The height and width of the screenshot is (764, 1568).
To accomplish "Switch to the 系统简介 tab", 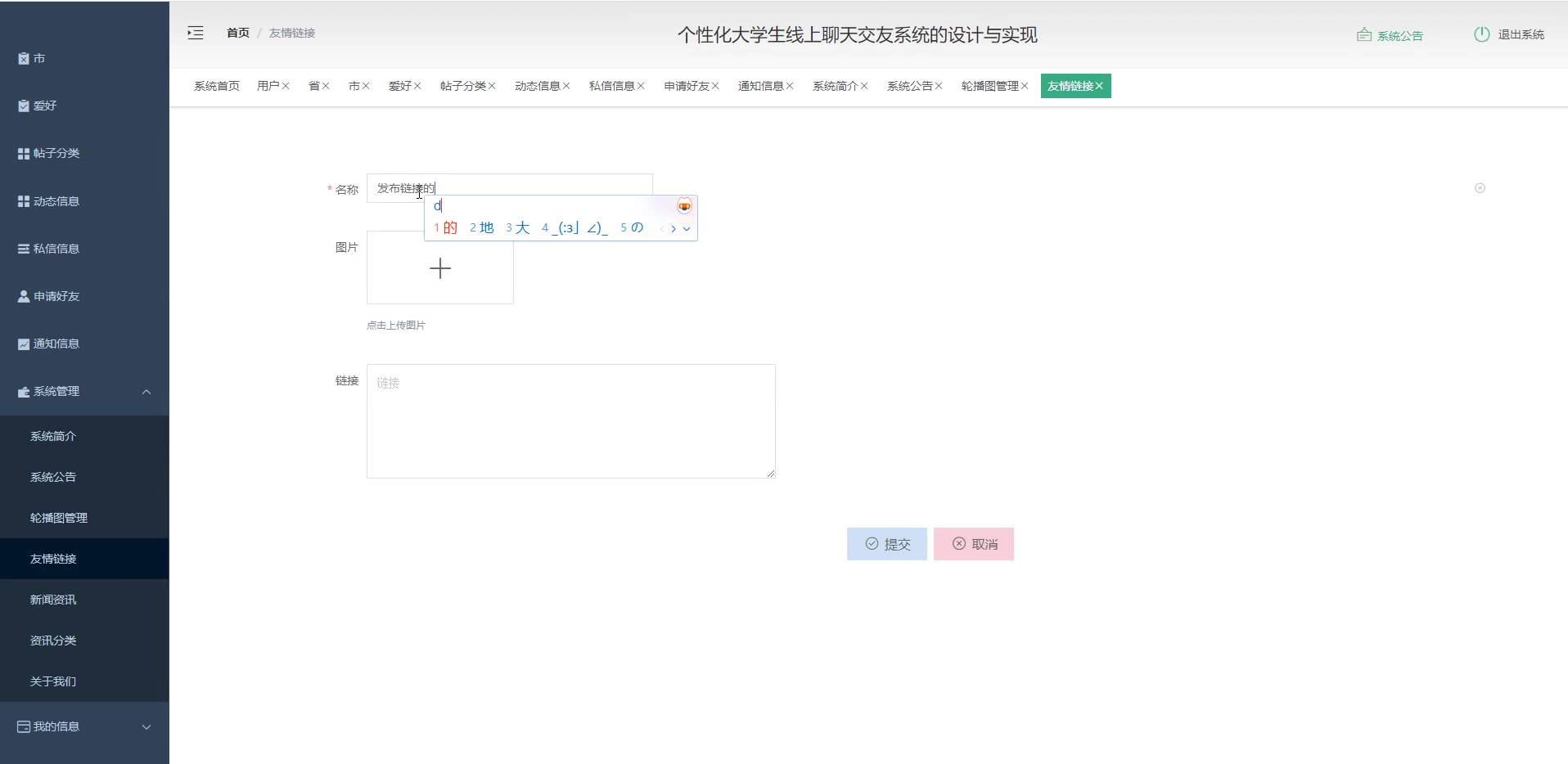I will pos(836,86).
